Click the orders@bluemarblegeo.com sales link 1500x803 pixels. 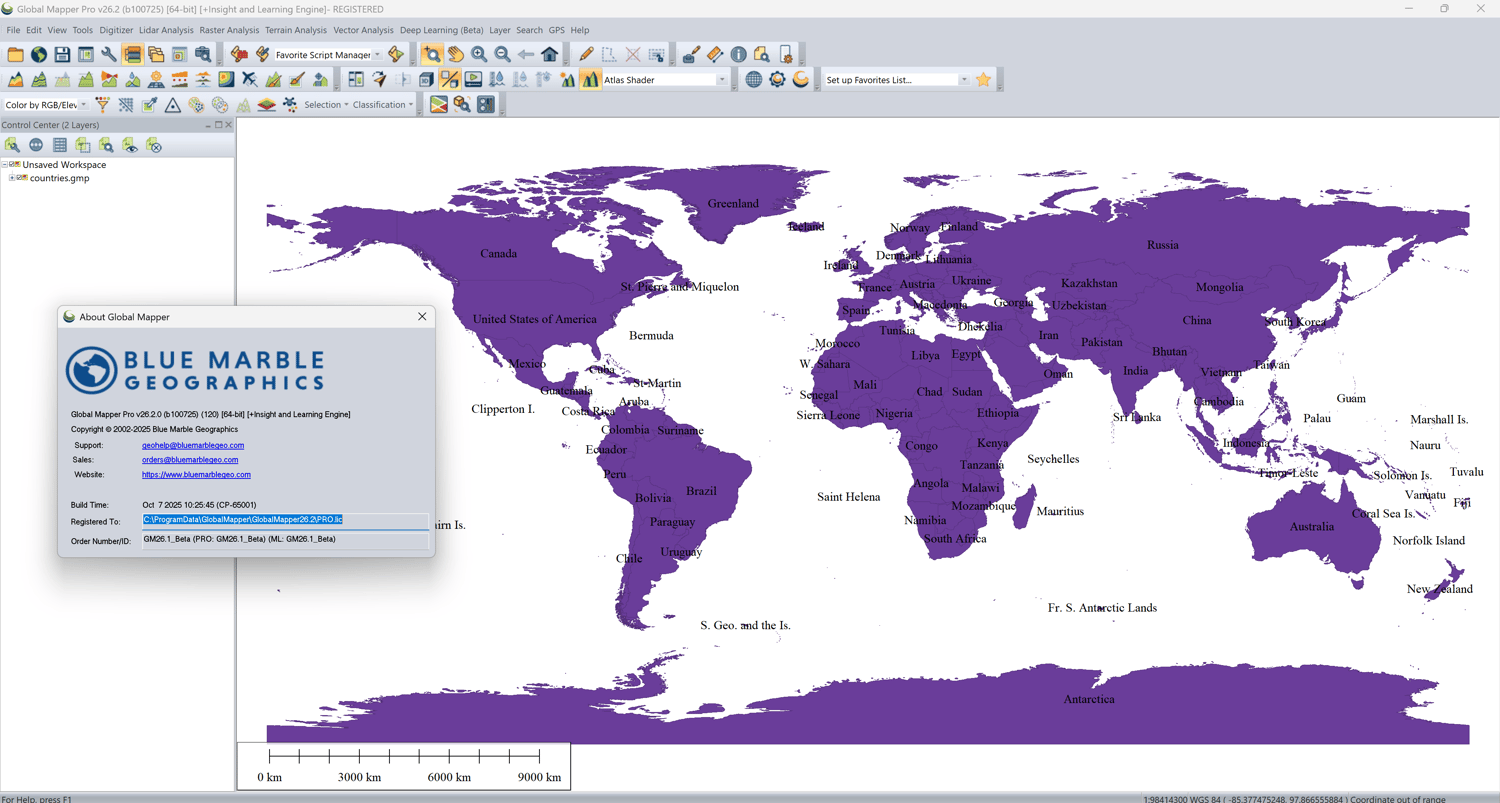190,460
